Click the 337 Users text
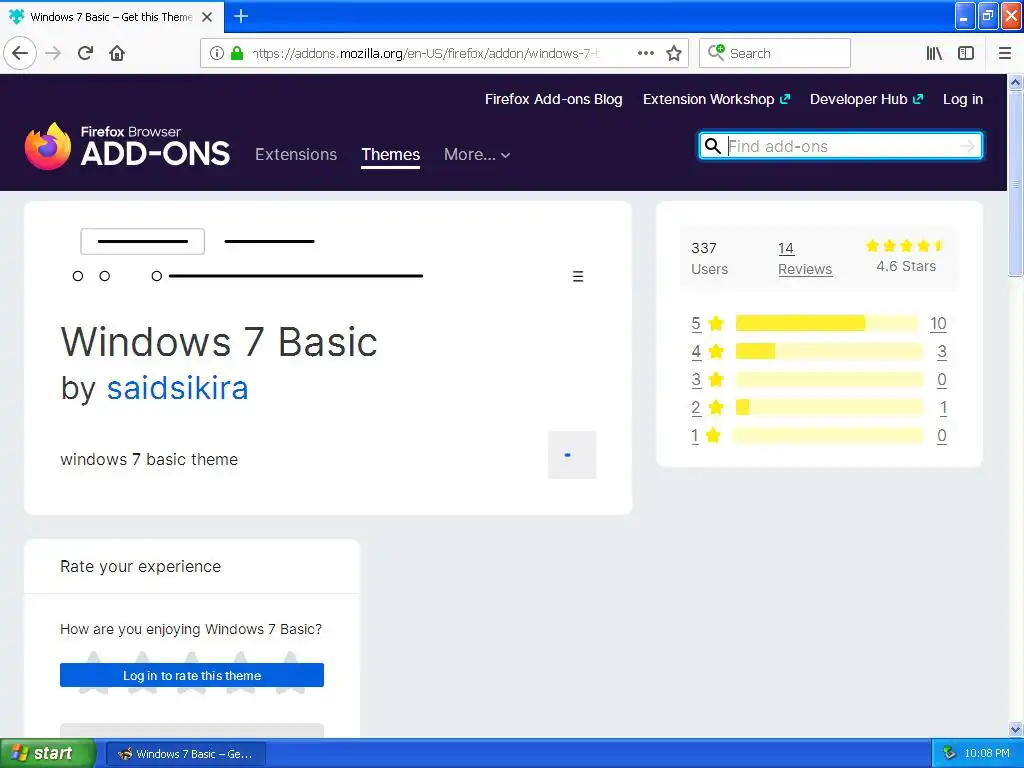This screenshot has width=1024, height=768. (x=709, y=259)
